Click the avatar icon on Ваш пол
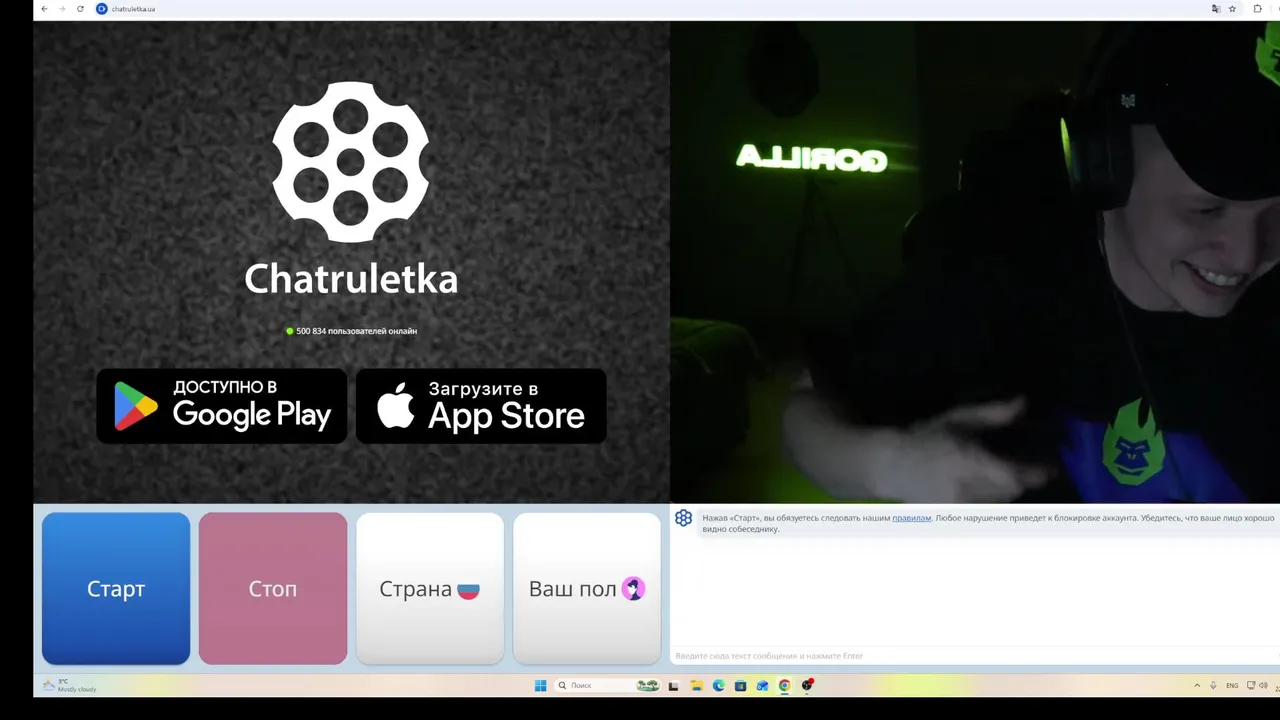This screenshot has width=1280, height=720. tap(633, 589)
